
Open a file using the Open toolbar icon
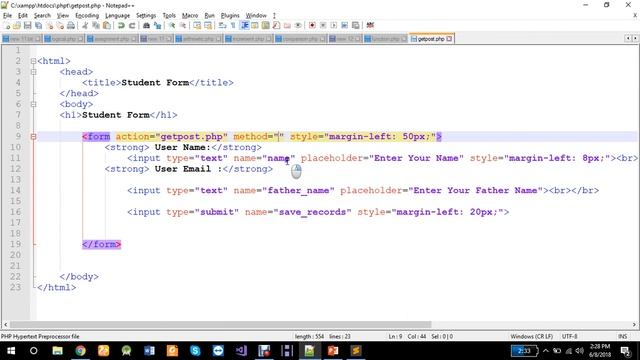pyautogui.click(x=17, y=25)
